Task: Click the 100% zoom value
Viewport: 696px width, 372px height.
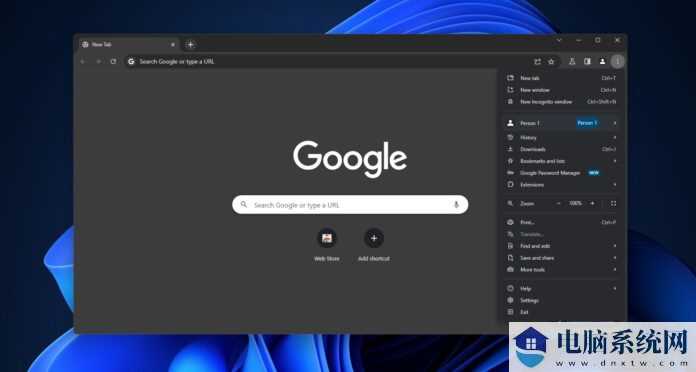Action: point(575,203)
